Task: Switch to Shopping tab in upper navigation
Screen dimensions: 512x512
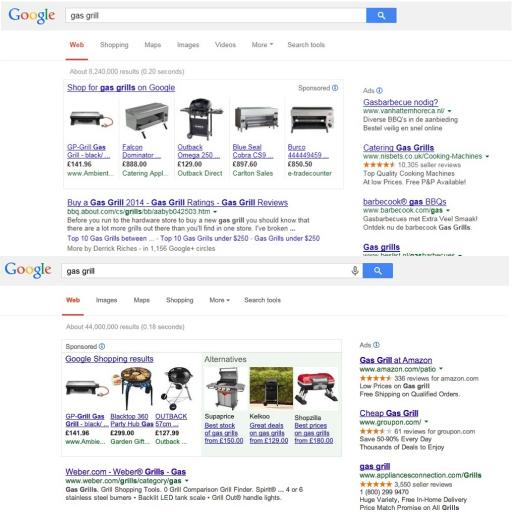Action: click(114, 45)
